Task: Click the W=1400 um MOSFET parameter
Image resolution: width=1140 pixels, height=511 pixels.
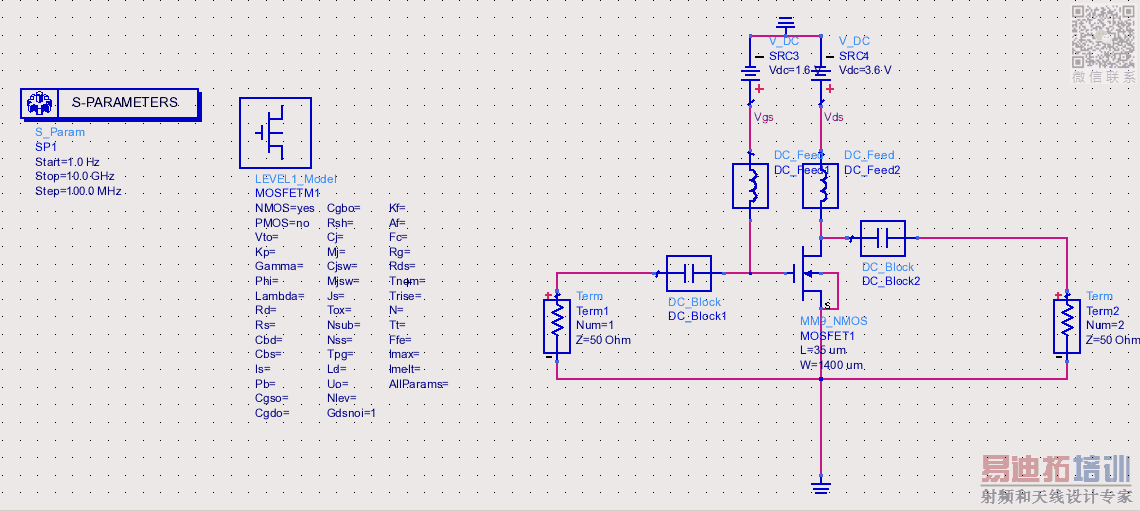Action: click(x=831, y=366)
